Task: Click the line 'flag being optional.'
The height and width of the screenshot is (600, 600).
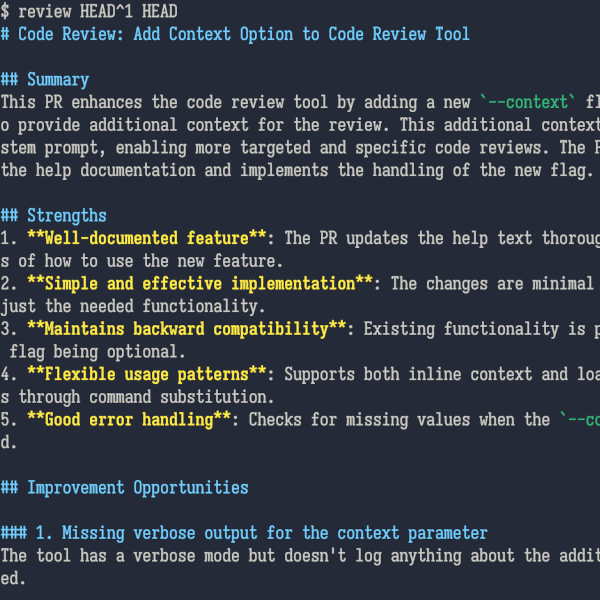Action: [98, 352]
